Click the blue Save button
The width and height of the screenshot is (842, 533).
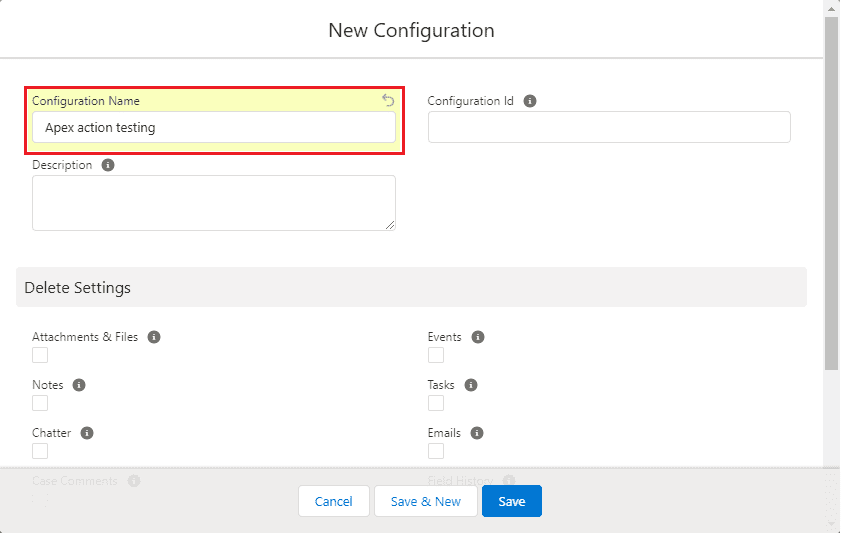pos(511,501)
